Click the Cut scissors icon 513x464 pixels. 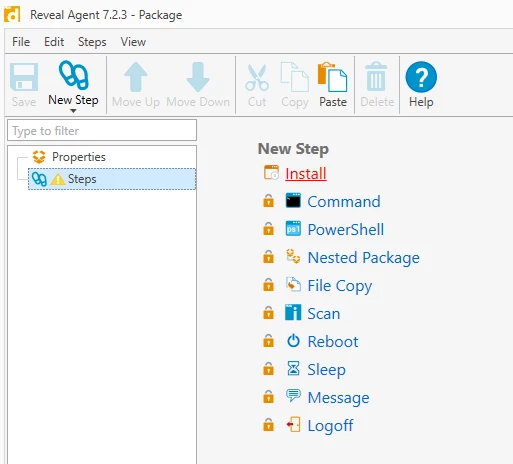pos(257,77)
